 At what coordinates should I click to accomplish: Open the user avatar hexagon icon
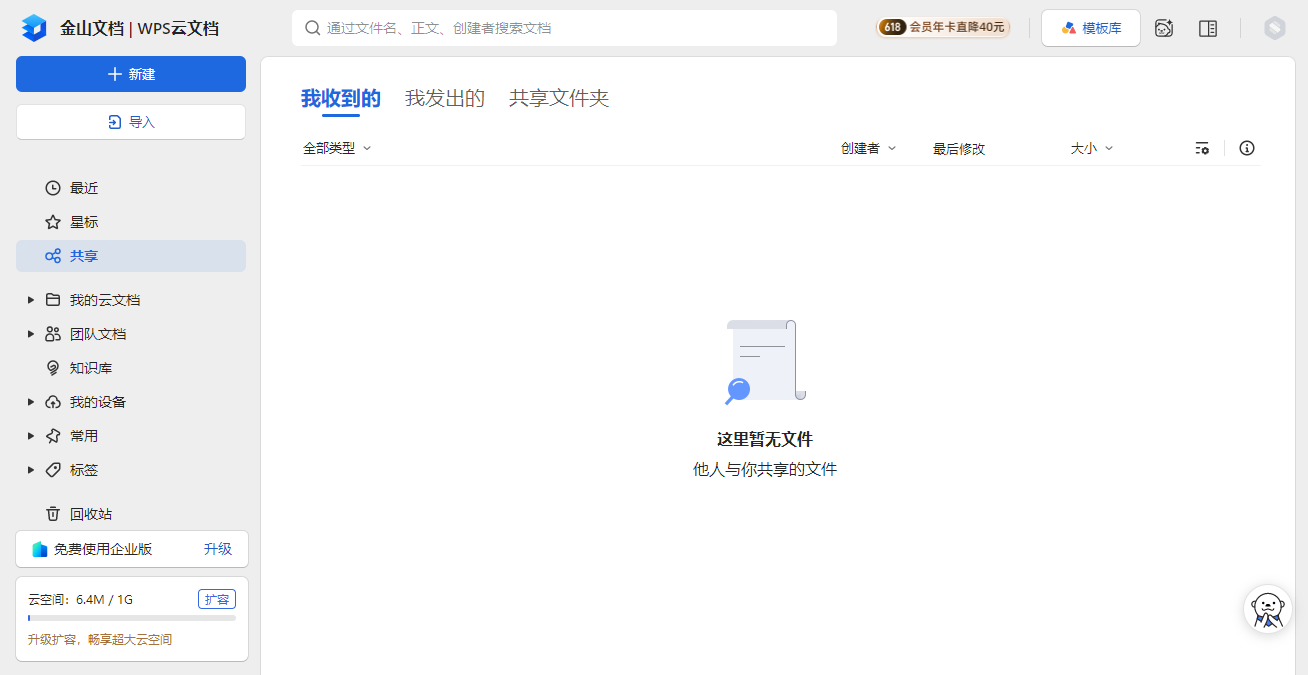pyautogui.click(x=1274, y=28)
